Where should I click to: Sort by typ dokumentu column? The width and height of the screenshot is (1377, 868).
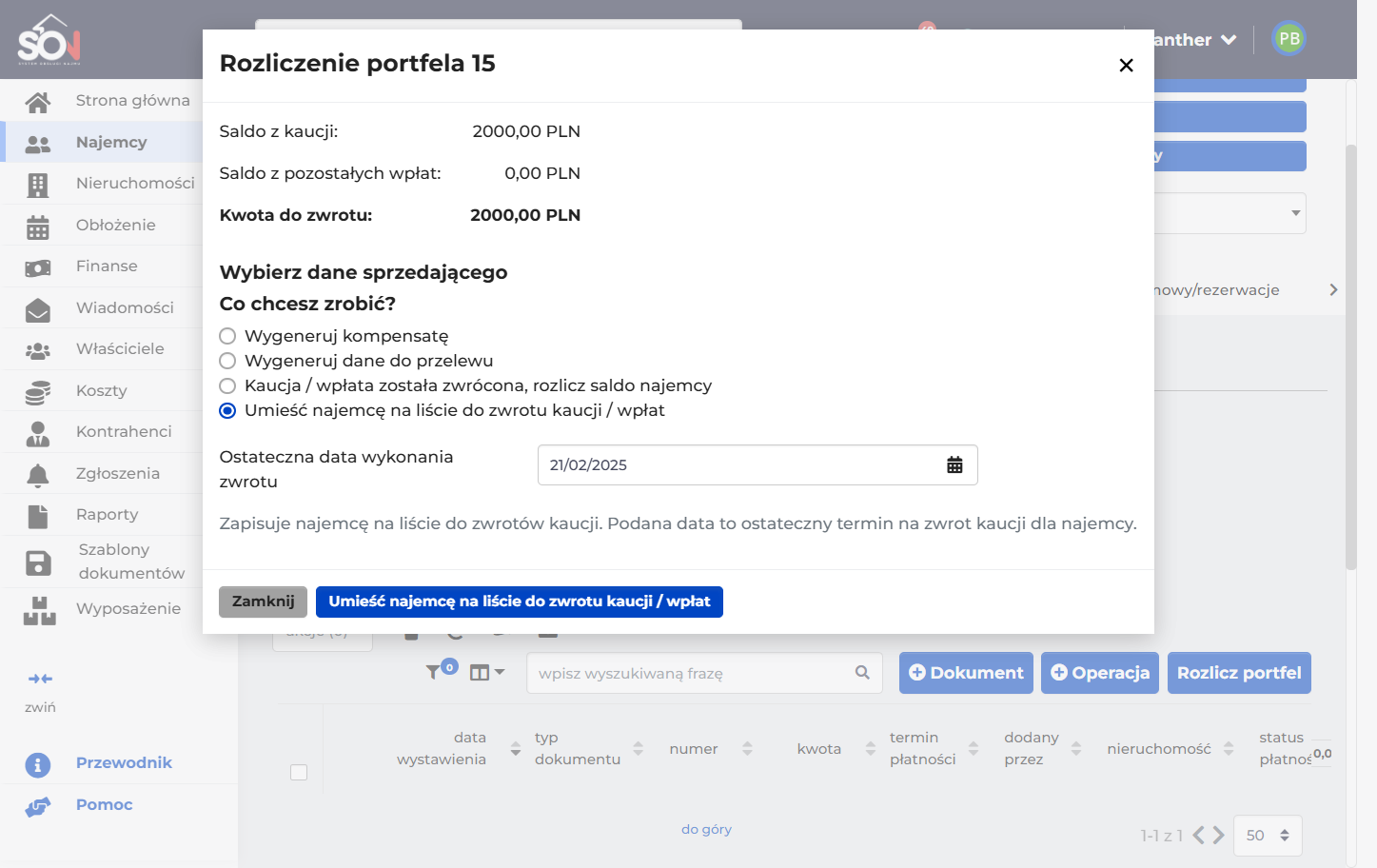639,749
